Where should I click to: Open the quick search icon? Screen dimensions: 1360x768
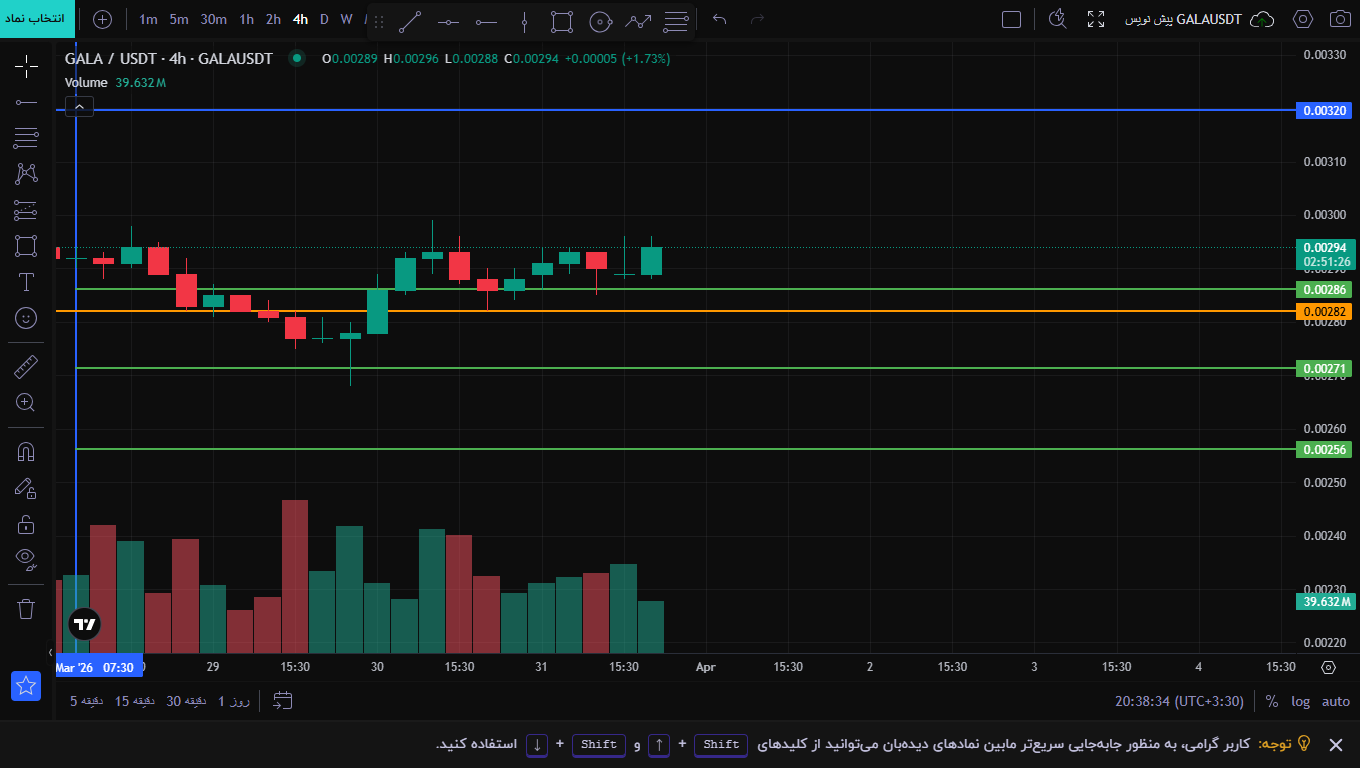pos(1058,19)
